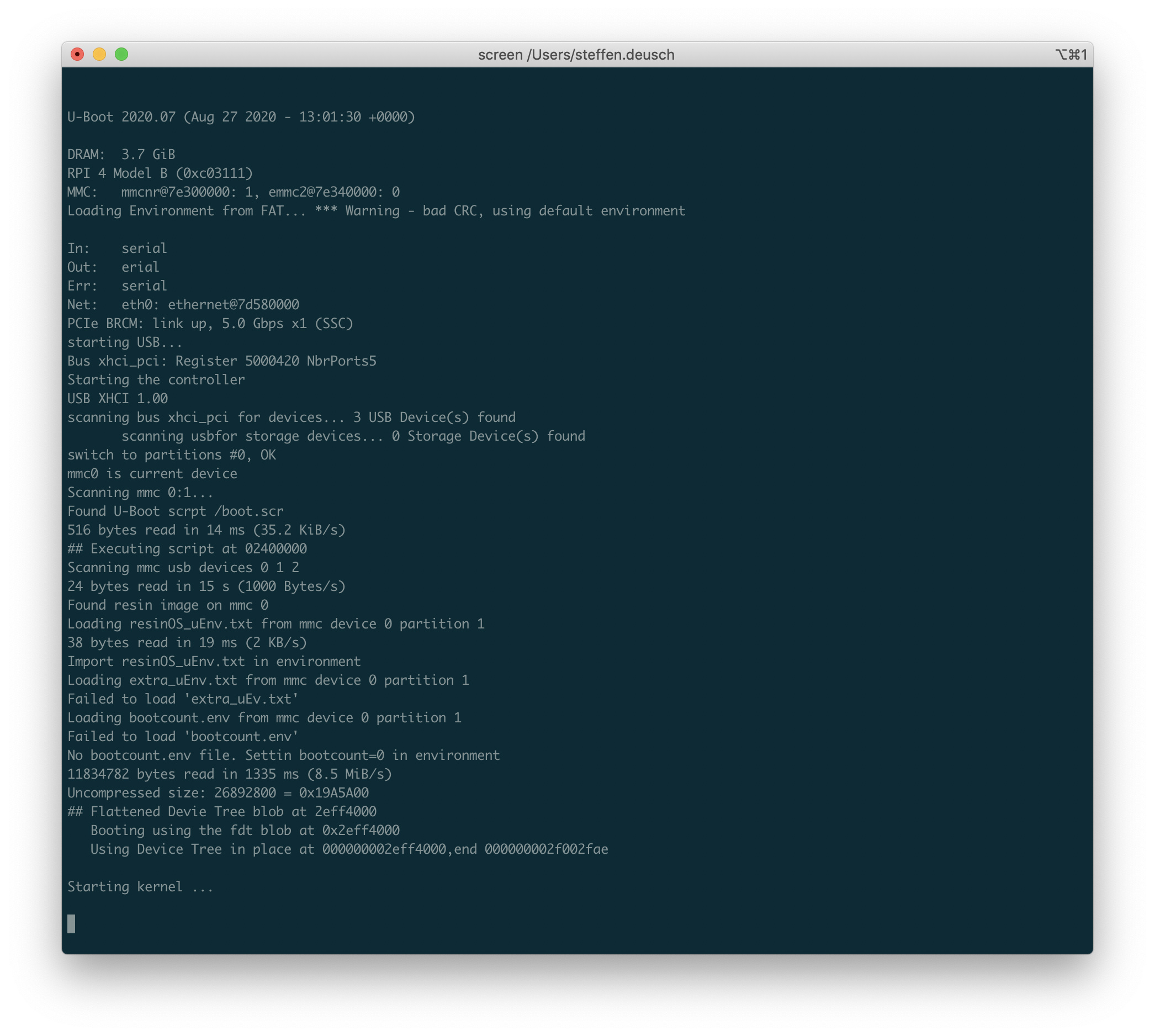Click the 'mmc0 is current device' line

coord(152,474)
